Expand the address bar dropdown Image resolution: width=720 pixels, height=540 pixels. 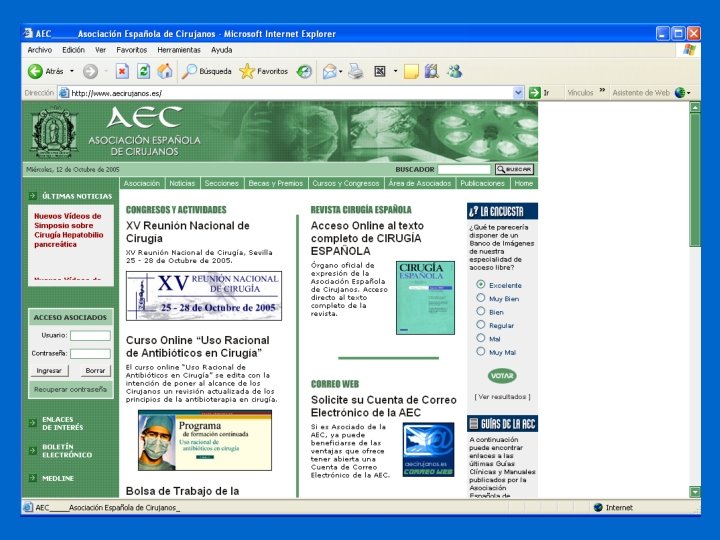[518, 93]
